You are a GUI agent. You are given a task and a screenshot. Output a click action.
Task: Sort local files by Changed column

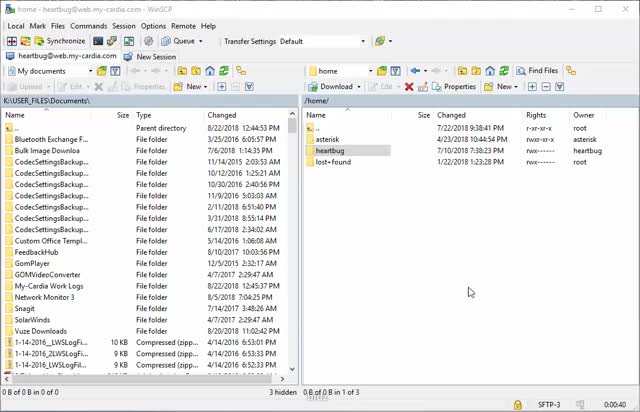click(245, 115)
